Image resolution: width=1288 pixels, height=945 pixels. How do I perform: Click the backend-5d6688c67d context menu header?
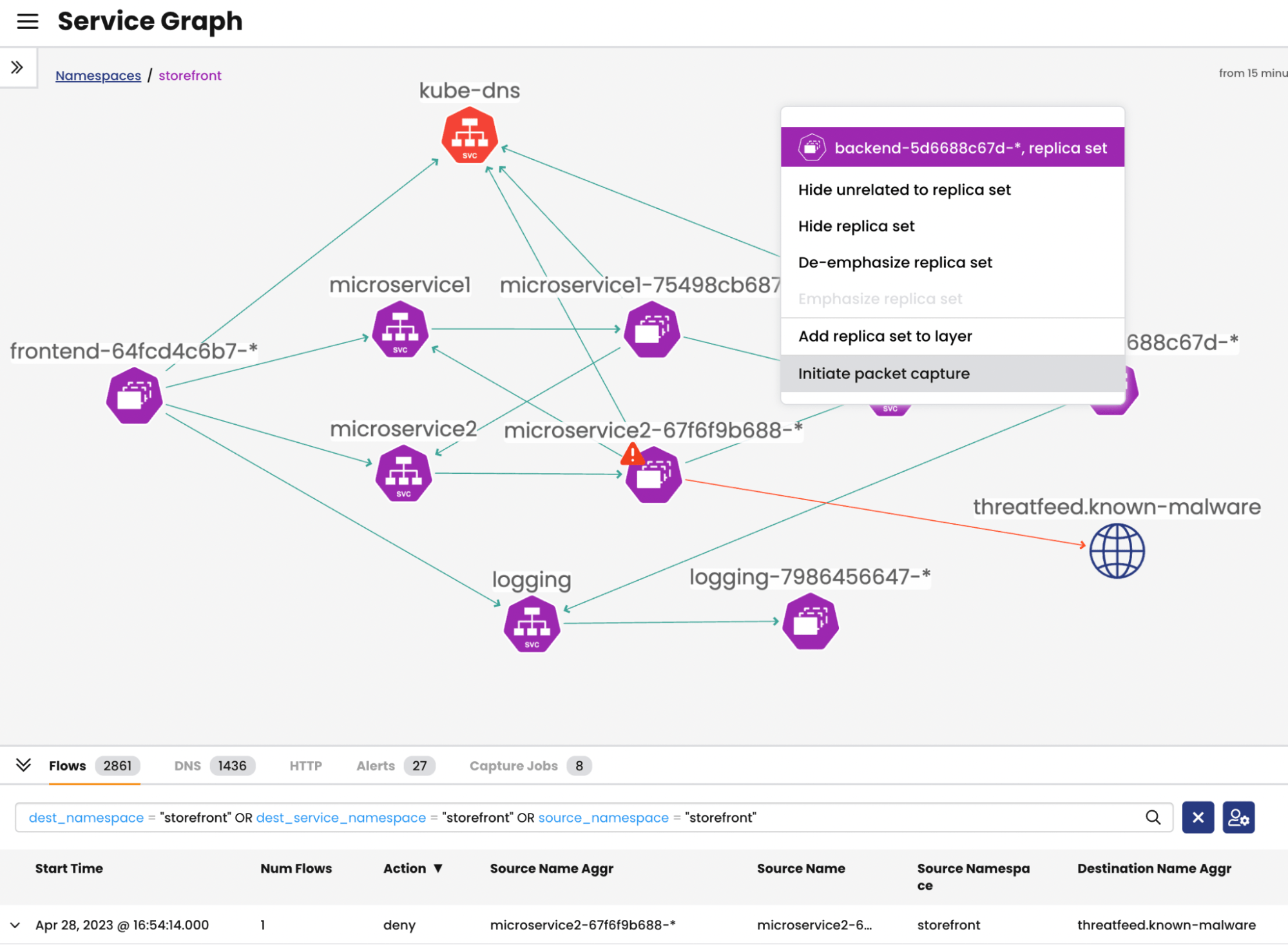(952, 148)
